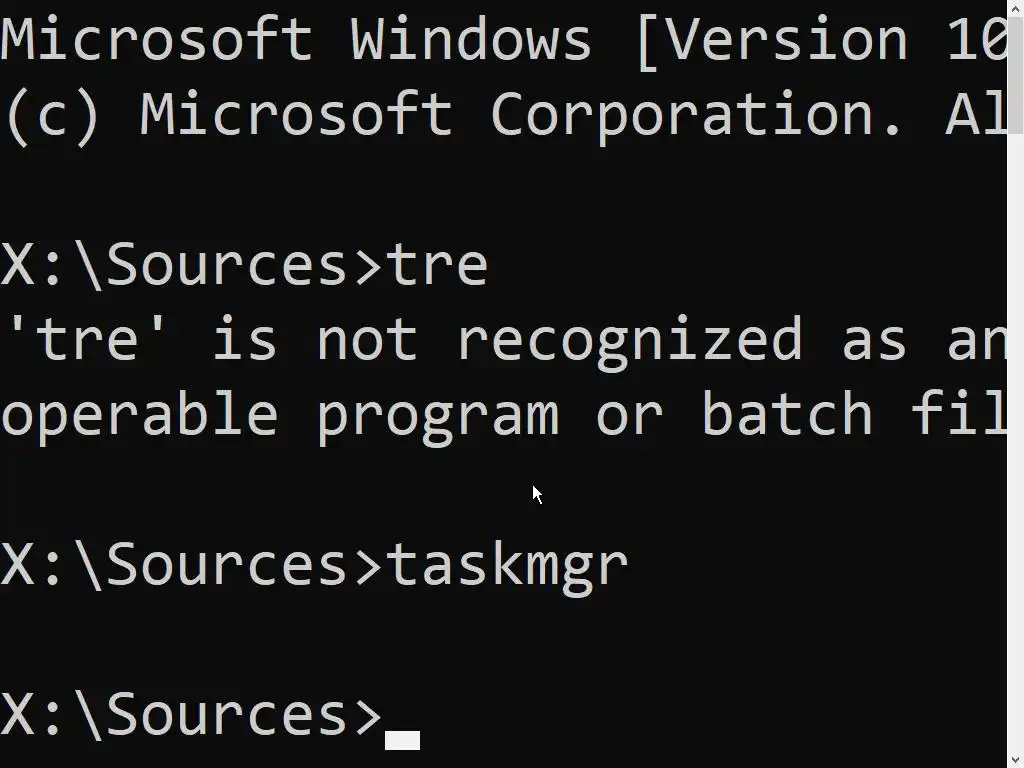The image size is (1024, 768).
Task: Click "Microsoft" in the copyright line
Action: pos(296,115)
